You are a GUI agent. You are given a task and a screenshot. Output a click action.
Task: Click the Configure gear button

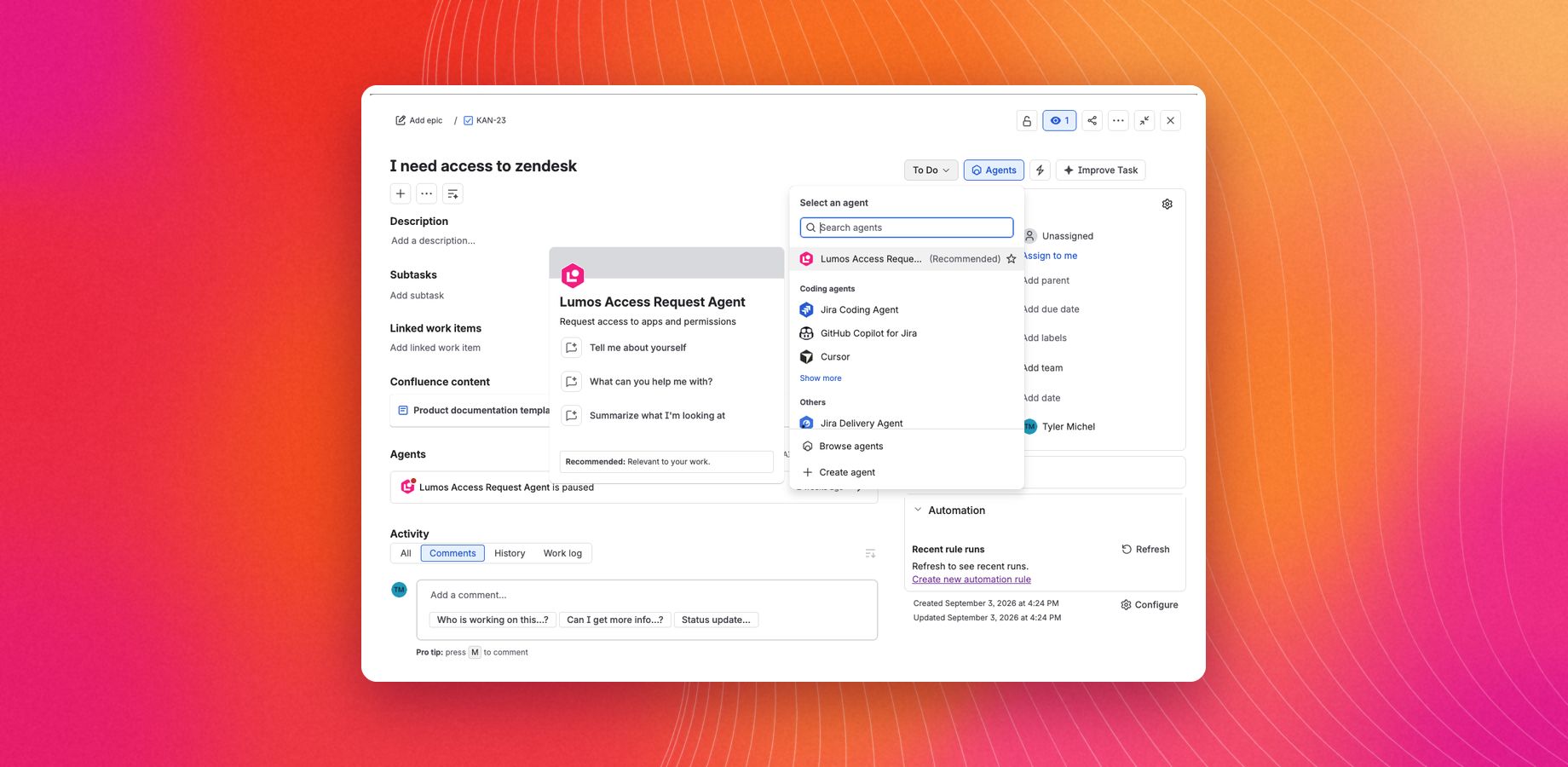coord(1149,605)
